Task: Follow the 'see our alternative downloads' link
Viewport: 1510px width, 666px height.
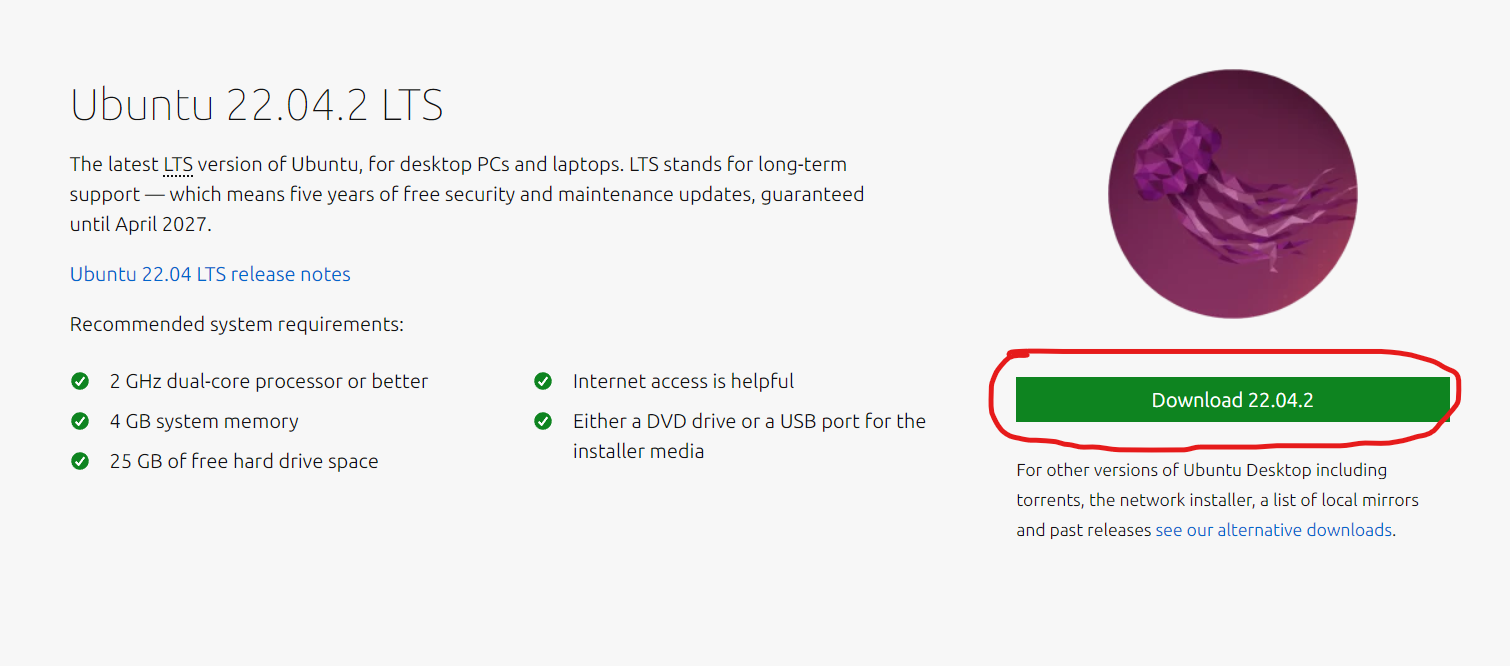Action: click(1273, 530)
